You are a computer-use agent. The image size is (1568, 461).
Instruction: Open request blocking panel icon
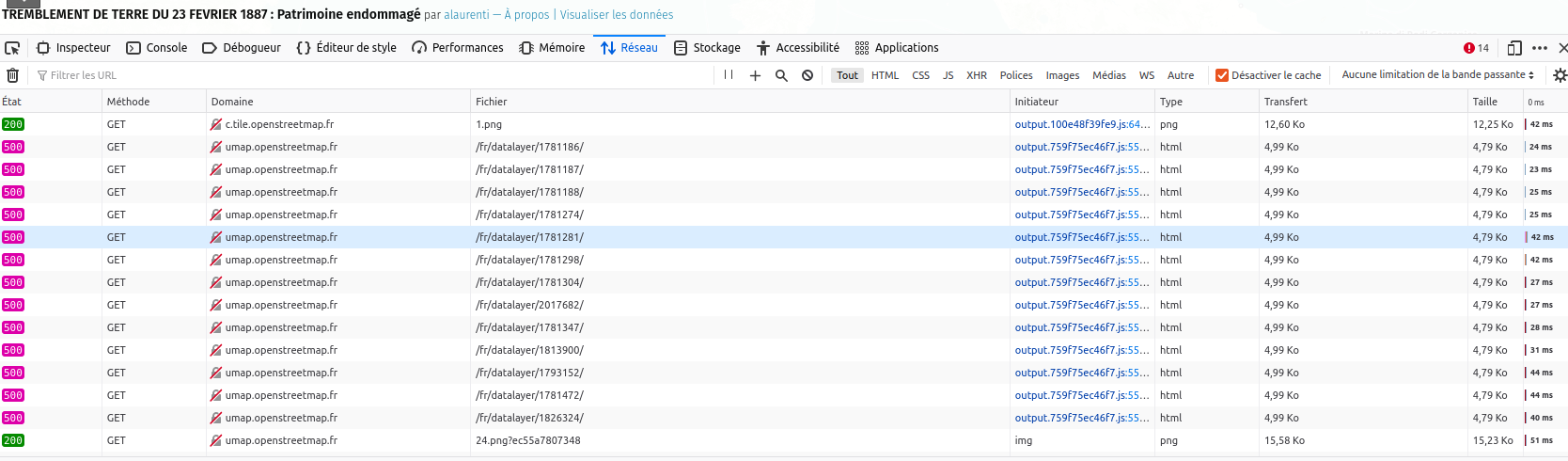(x=808, y=75)
